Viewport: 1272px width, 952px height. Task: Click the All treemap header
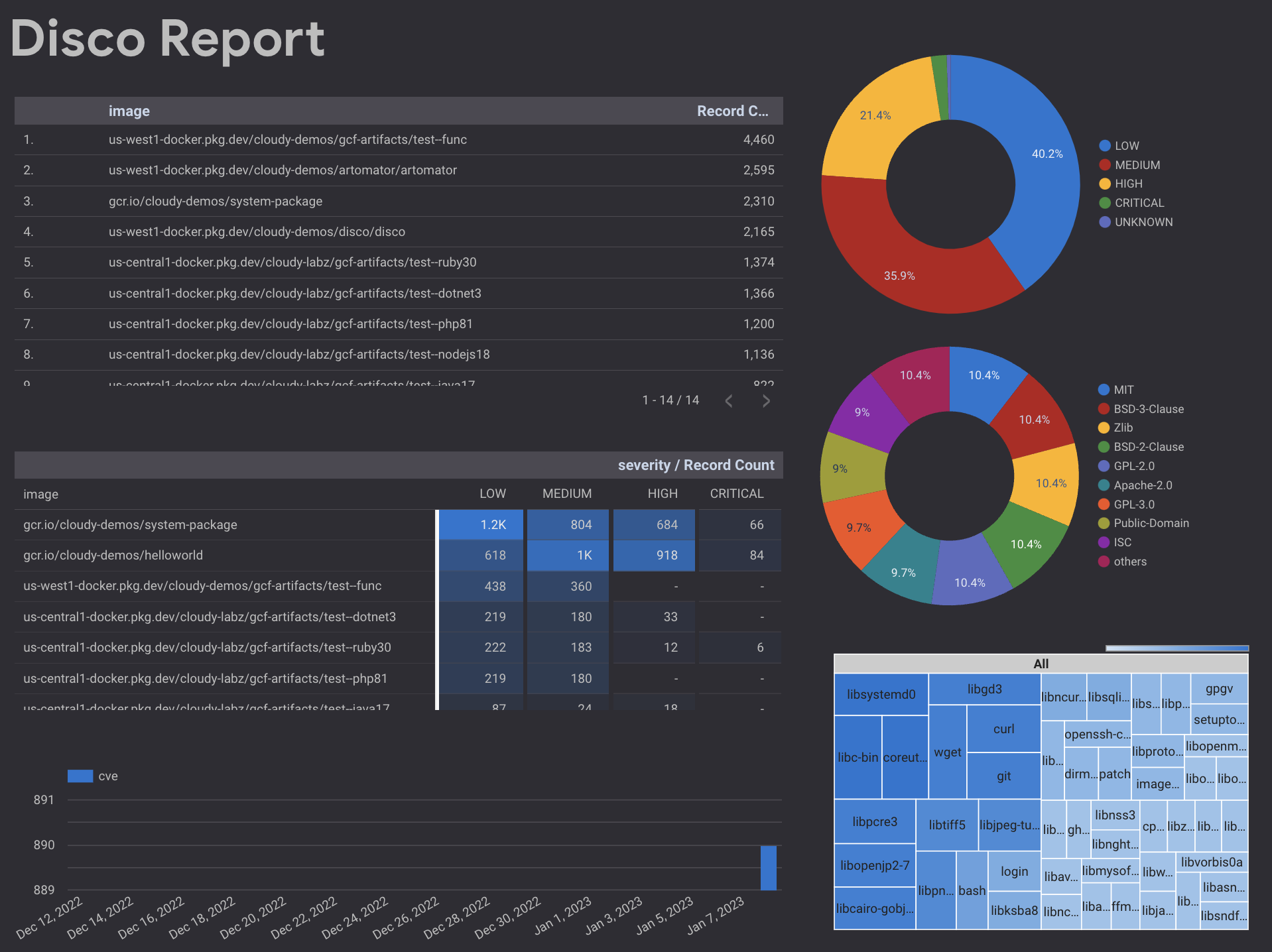(x=1041, y=664)
